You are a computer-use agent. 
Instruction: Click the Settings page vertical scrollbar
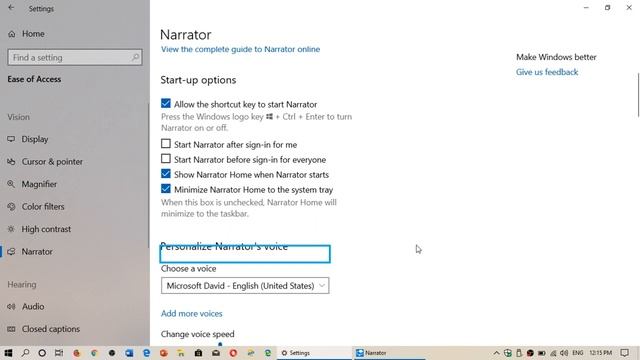click(638, 95)
